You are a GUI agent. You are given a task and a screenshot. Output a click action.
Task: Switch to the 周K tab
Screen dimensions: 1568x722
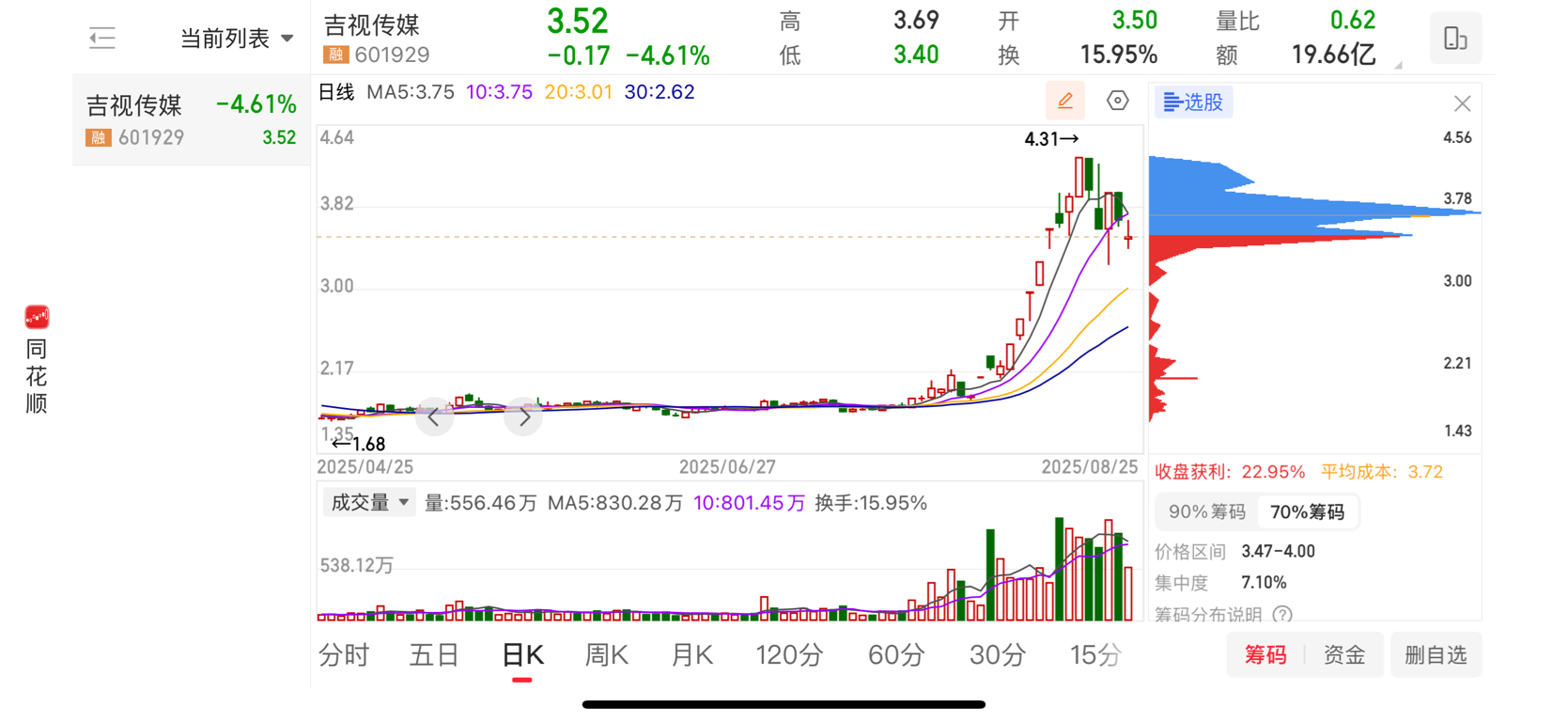(x=607, y=655)
